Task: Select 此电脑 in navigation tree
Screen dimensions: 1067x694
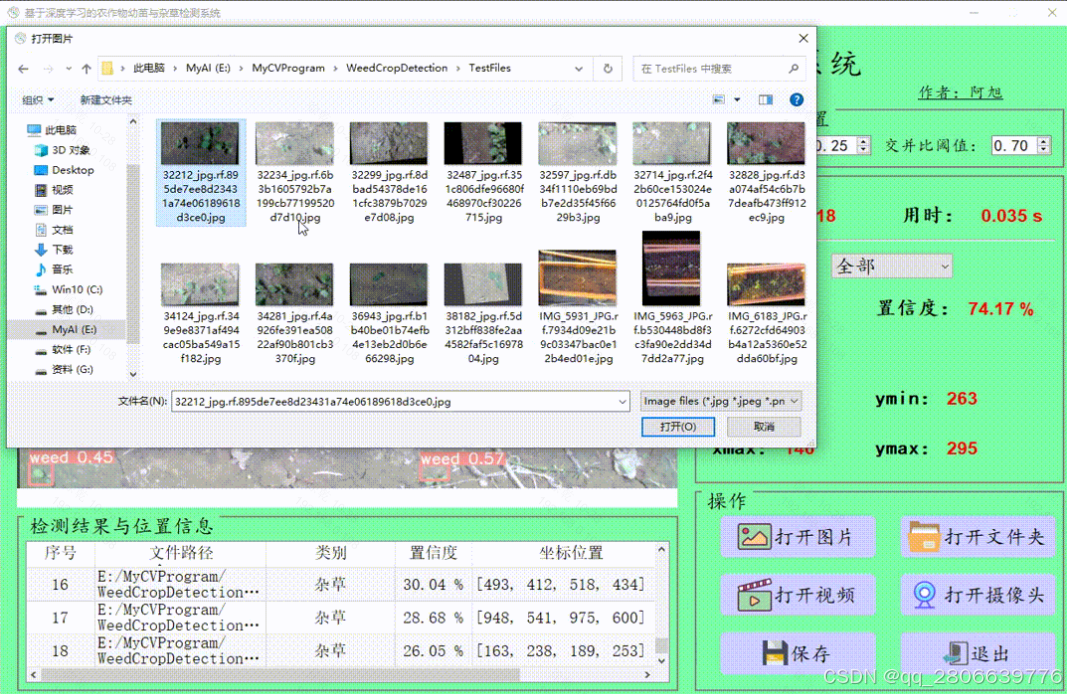Action: (52, 130)
